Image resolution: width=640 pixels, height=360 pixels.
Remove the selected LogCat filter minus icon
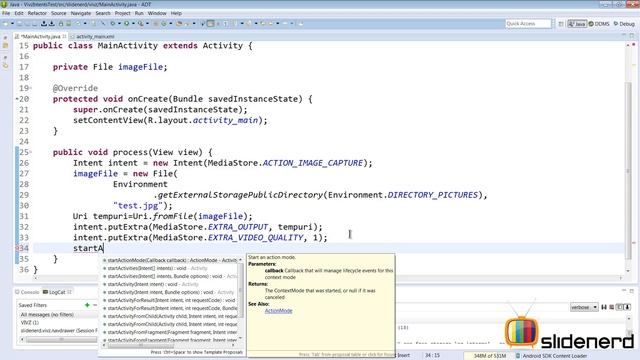pos(95,305)
